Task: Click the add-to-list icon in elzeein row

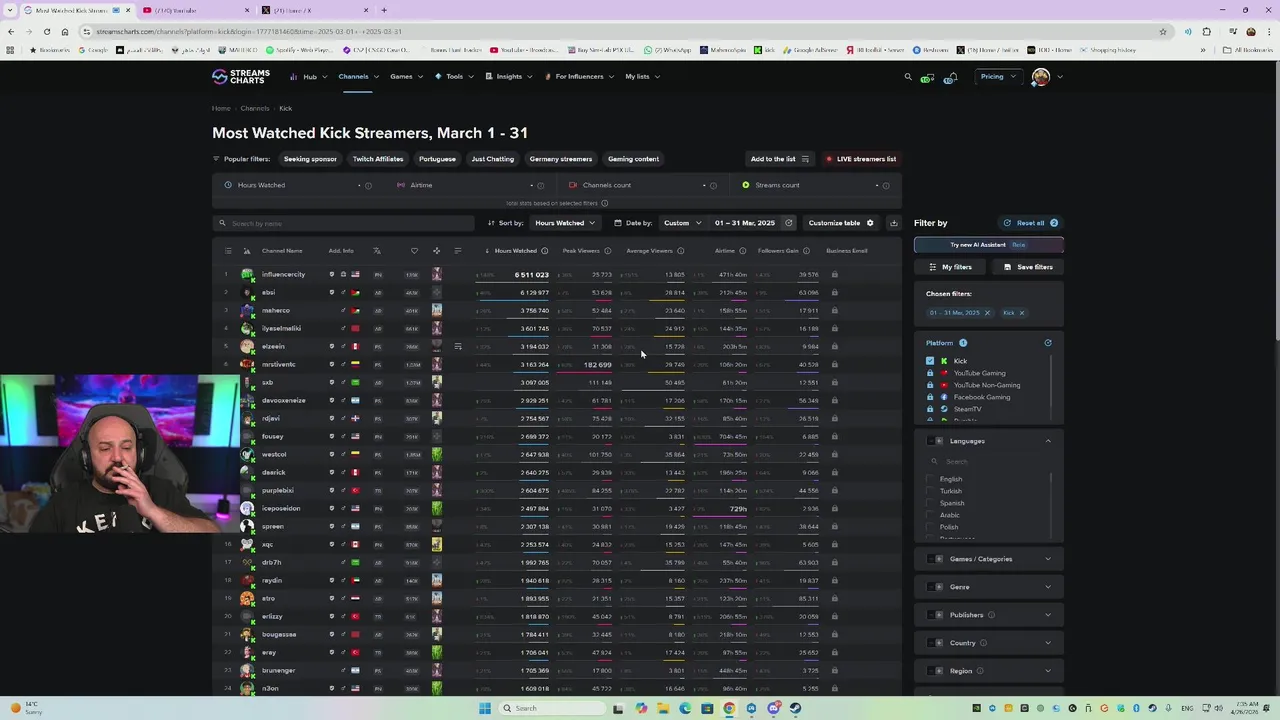Action: (x=458, y=347)
